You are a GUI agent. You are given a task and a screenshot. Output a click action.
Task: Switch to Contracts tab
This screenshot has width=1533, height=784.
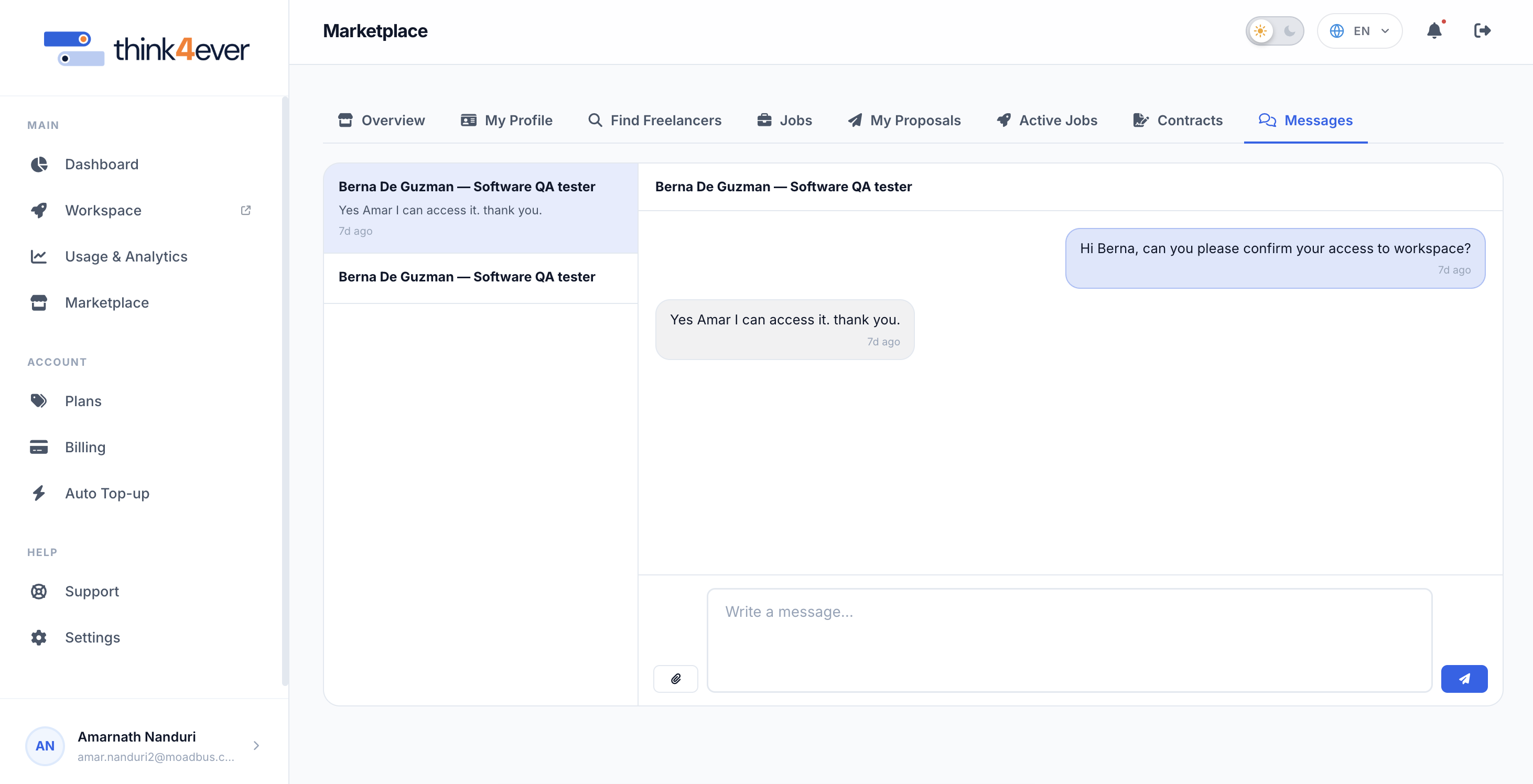1178,120
